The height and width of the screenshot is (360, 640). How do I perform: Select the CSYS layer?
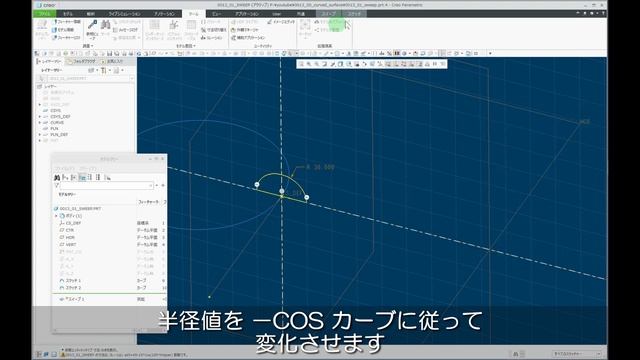coord(56,111)
